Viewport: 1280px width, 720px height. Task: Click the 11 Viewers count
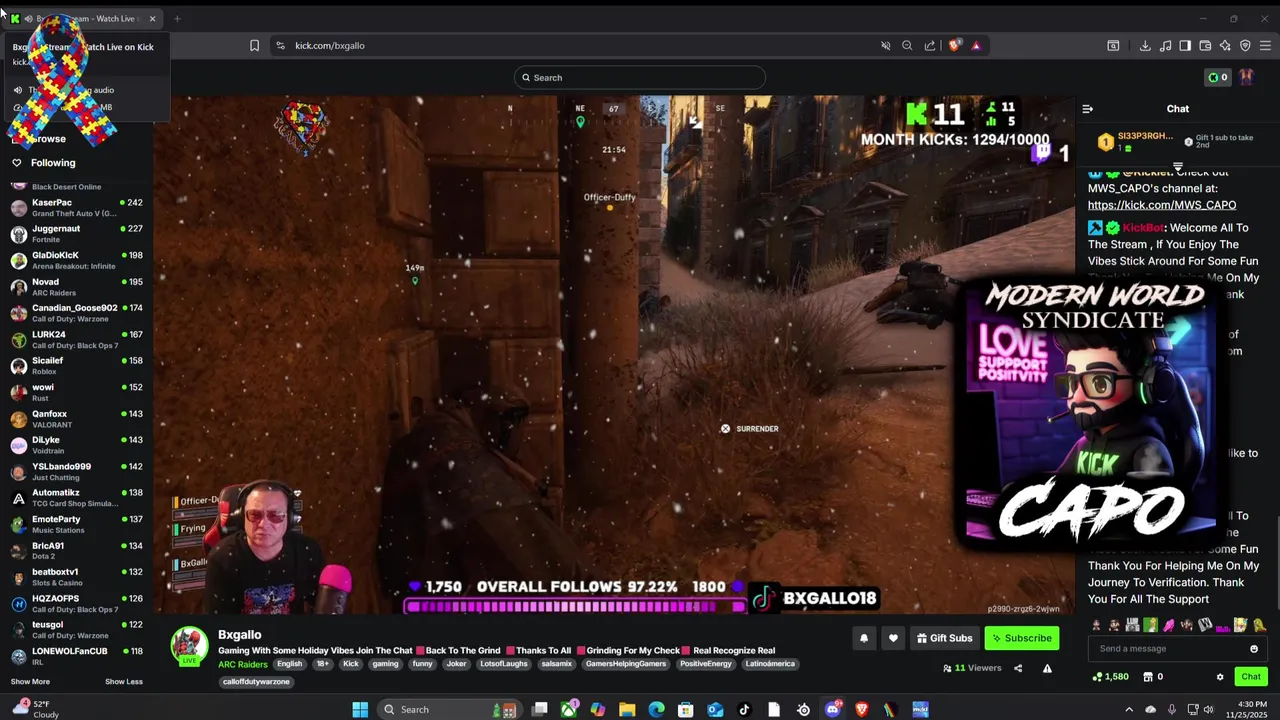click(x=972, y=668)
